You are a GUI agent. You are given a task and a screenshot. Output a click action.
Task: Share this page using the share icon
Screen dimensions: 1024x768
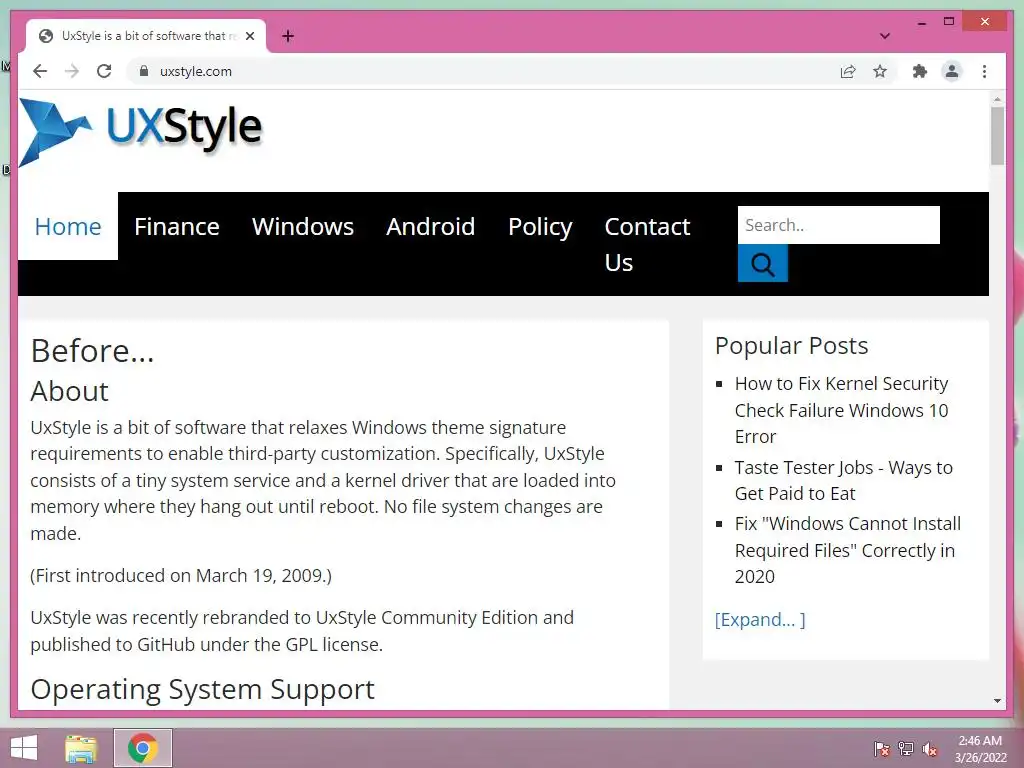[x=848, y=71]
